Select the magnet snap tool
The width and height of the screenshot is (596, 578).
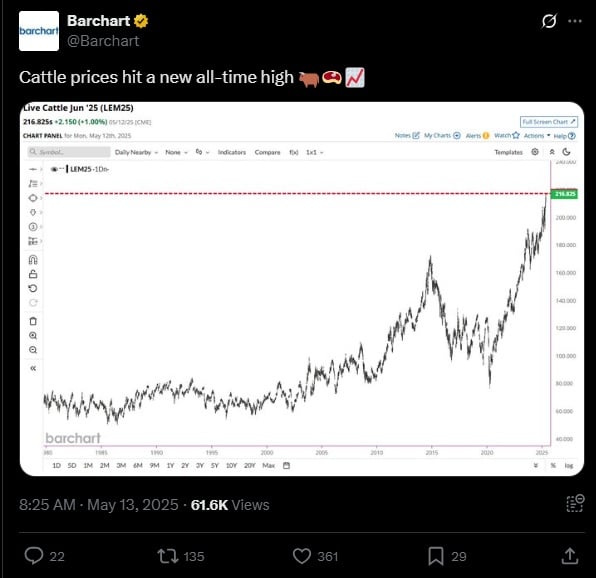(33, 260)
